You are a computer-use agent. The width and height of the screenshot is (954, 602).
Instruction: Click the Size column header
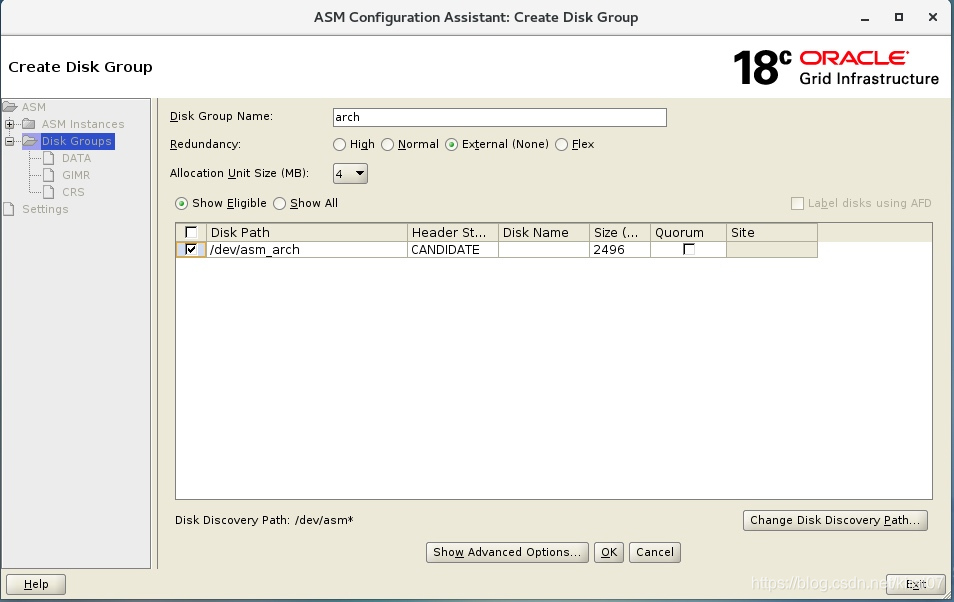pyautogui.click(x=620, y=233)
